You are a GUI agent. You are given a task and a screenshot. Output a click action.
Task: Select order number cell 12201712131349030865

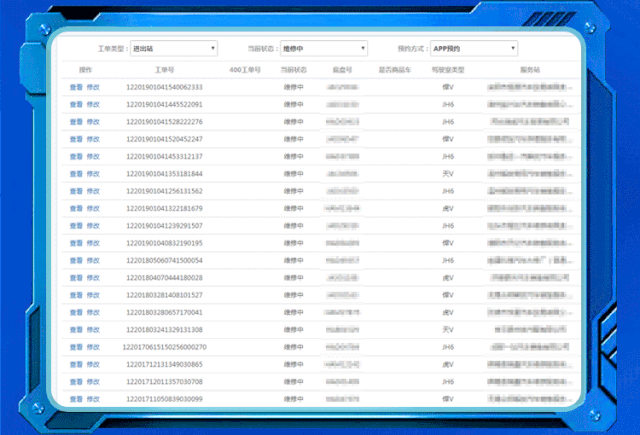[x=165, y=364]
